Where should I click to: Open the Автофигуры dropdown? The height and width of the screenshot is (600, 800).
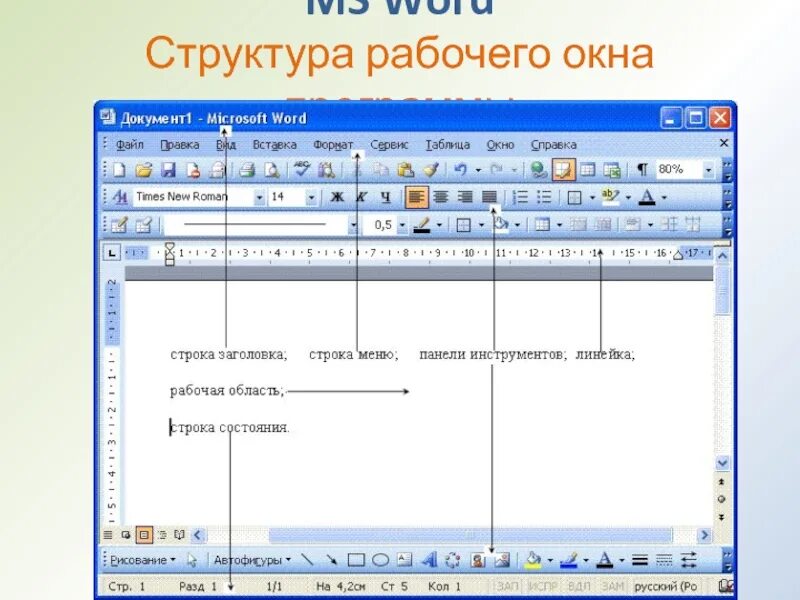252,560
